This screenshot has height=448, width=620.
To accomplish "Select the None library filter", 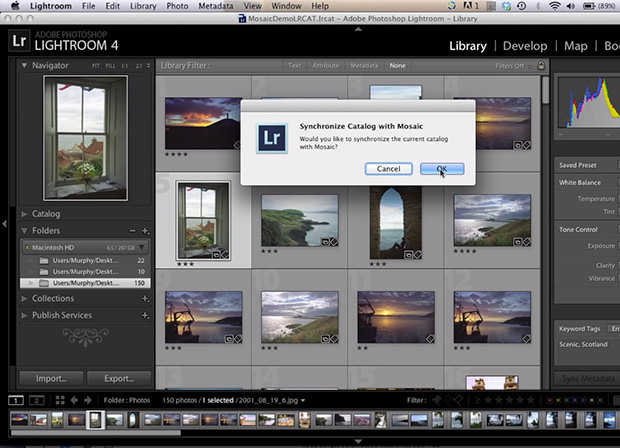I will (397, 66).
